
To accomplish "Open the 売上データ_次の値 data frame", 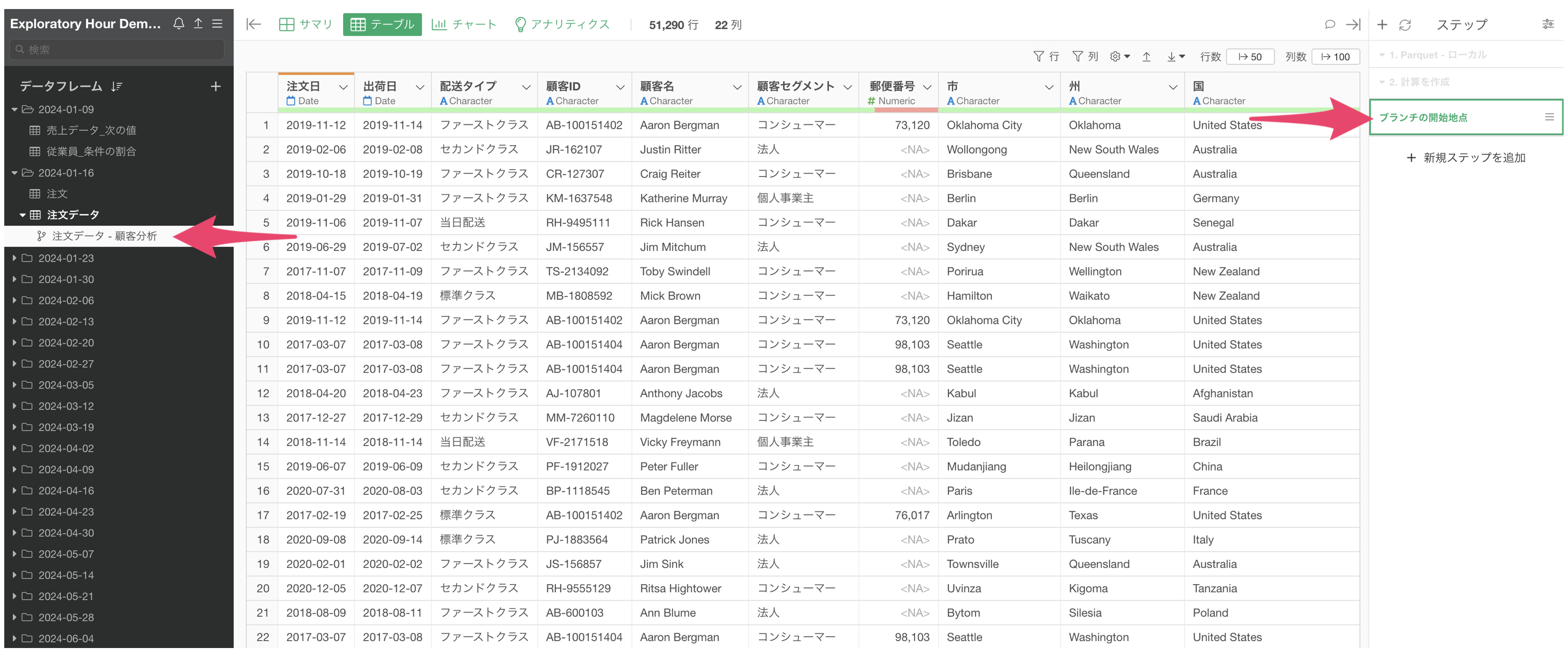I will point(91,130).
